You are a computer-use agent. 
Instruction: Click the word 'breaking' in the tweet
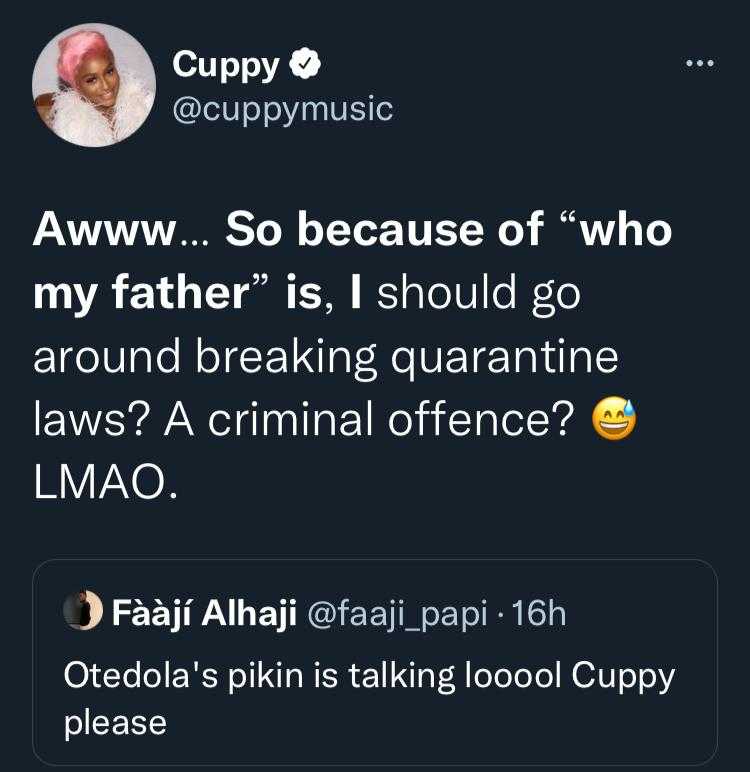(x=286, y=357)
